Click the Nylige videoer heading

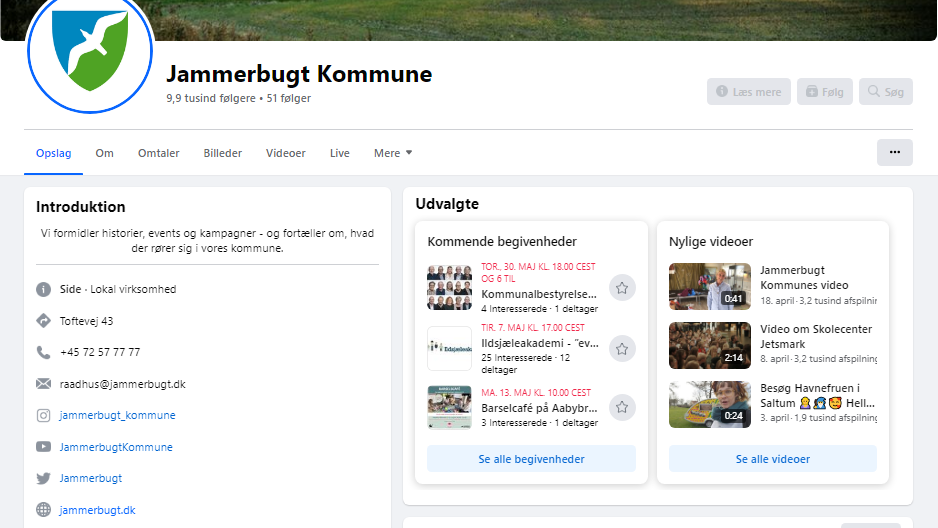711,242
